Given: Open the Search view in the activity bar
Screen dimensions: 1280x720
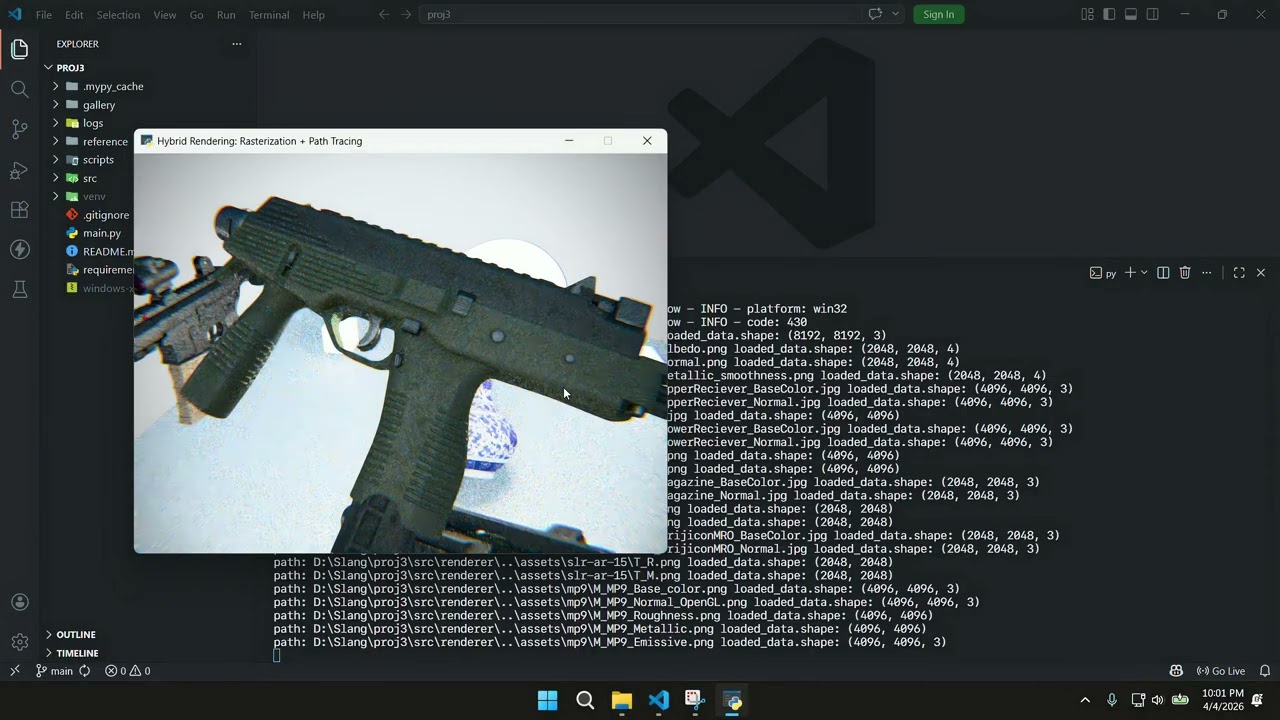Looking at the screenshot, I should point(19,89).
